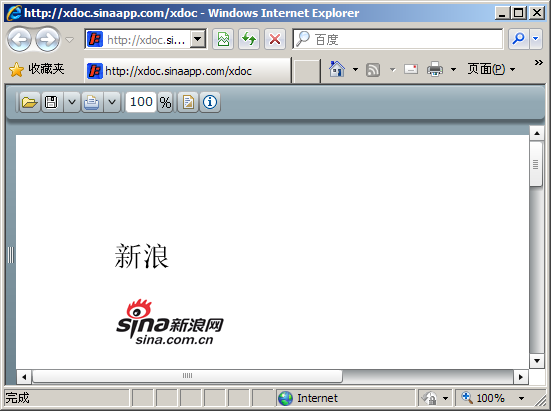
Task: Expand the XDoc save options arrow
Action: (72, 102)
